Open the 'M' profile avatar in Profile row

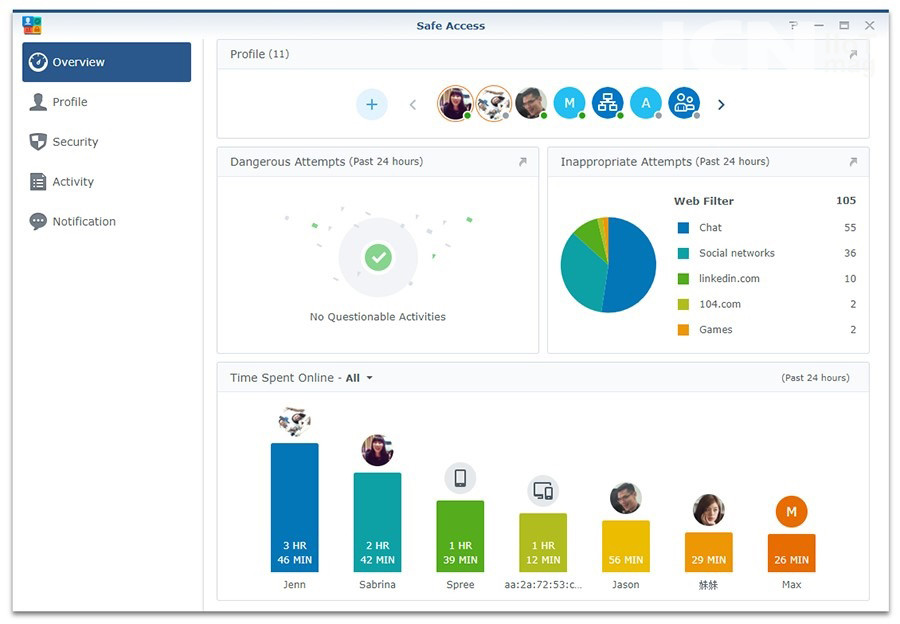[569, 103]
